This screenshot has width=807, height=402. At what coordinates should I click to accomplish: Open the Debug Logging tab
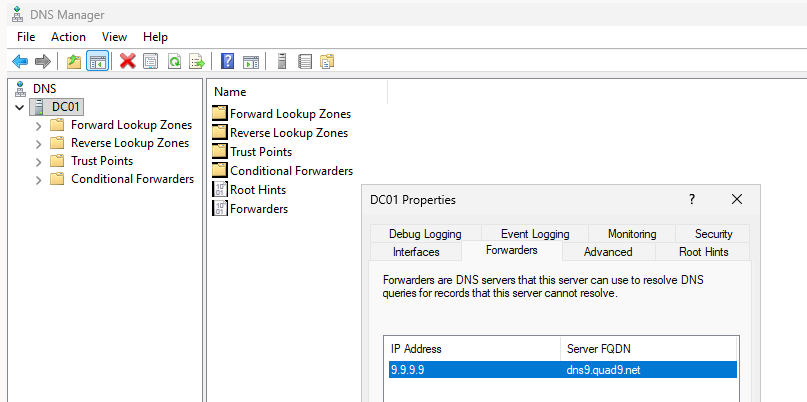tap(425, 234)
